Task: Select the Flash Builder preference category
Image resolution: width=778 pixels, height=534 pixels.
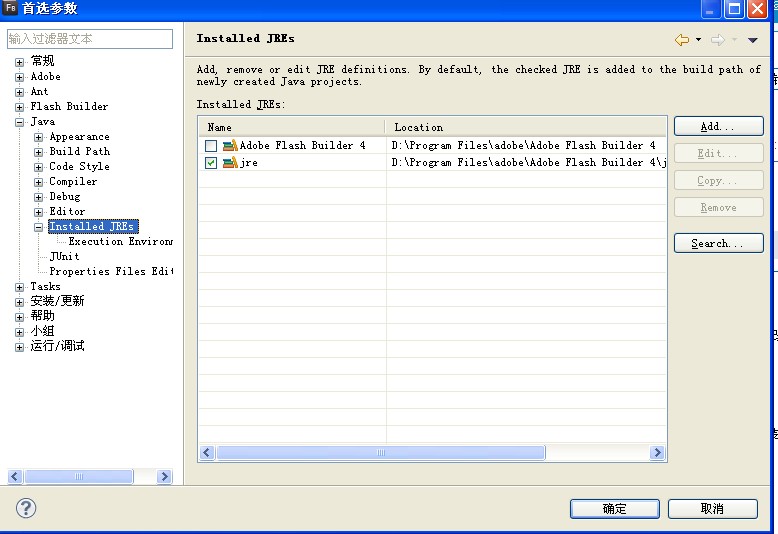Action: click(x=69, y=106)
